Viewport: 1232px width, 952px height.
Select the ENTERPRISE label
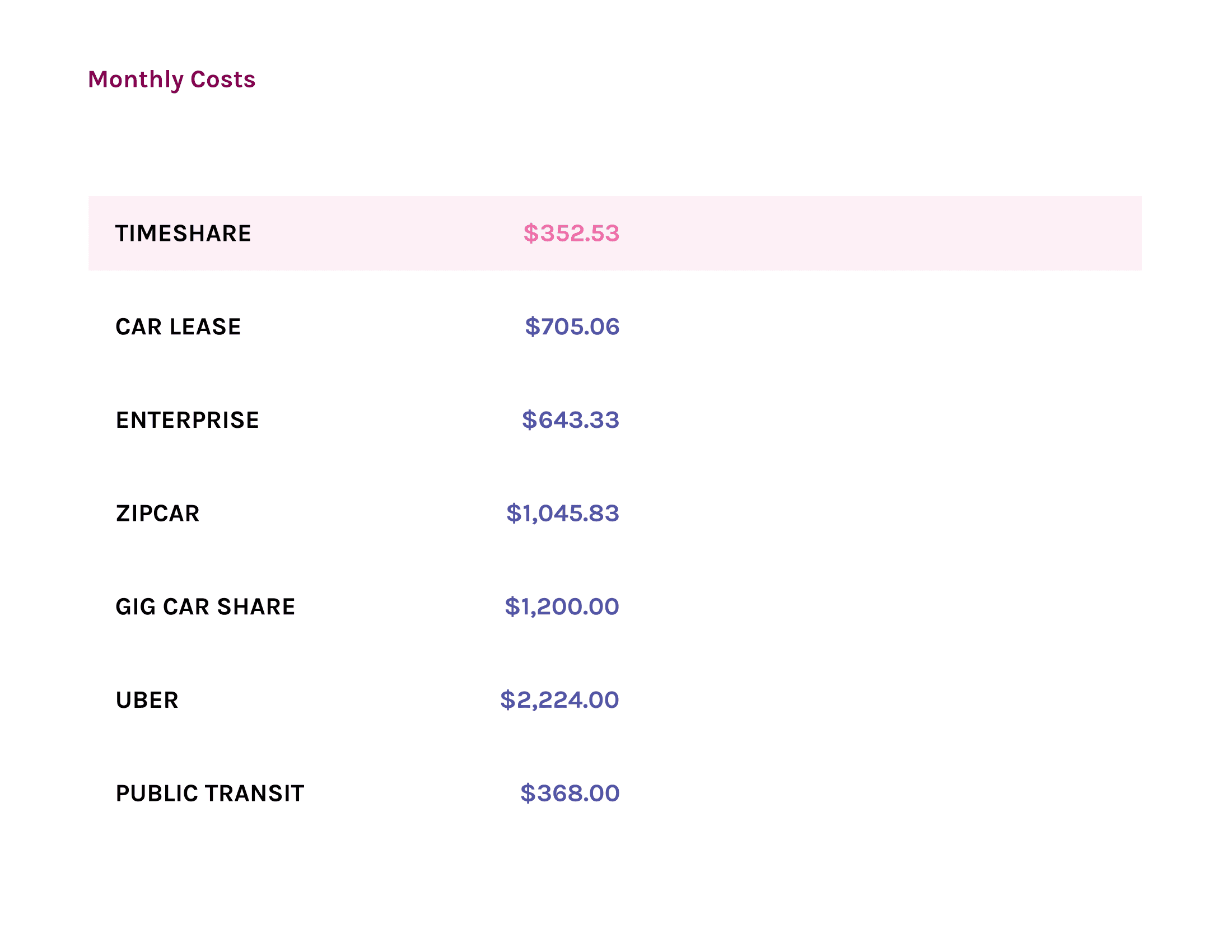coord(187,420)
